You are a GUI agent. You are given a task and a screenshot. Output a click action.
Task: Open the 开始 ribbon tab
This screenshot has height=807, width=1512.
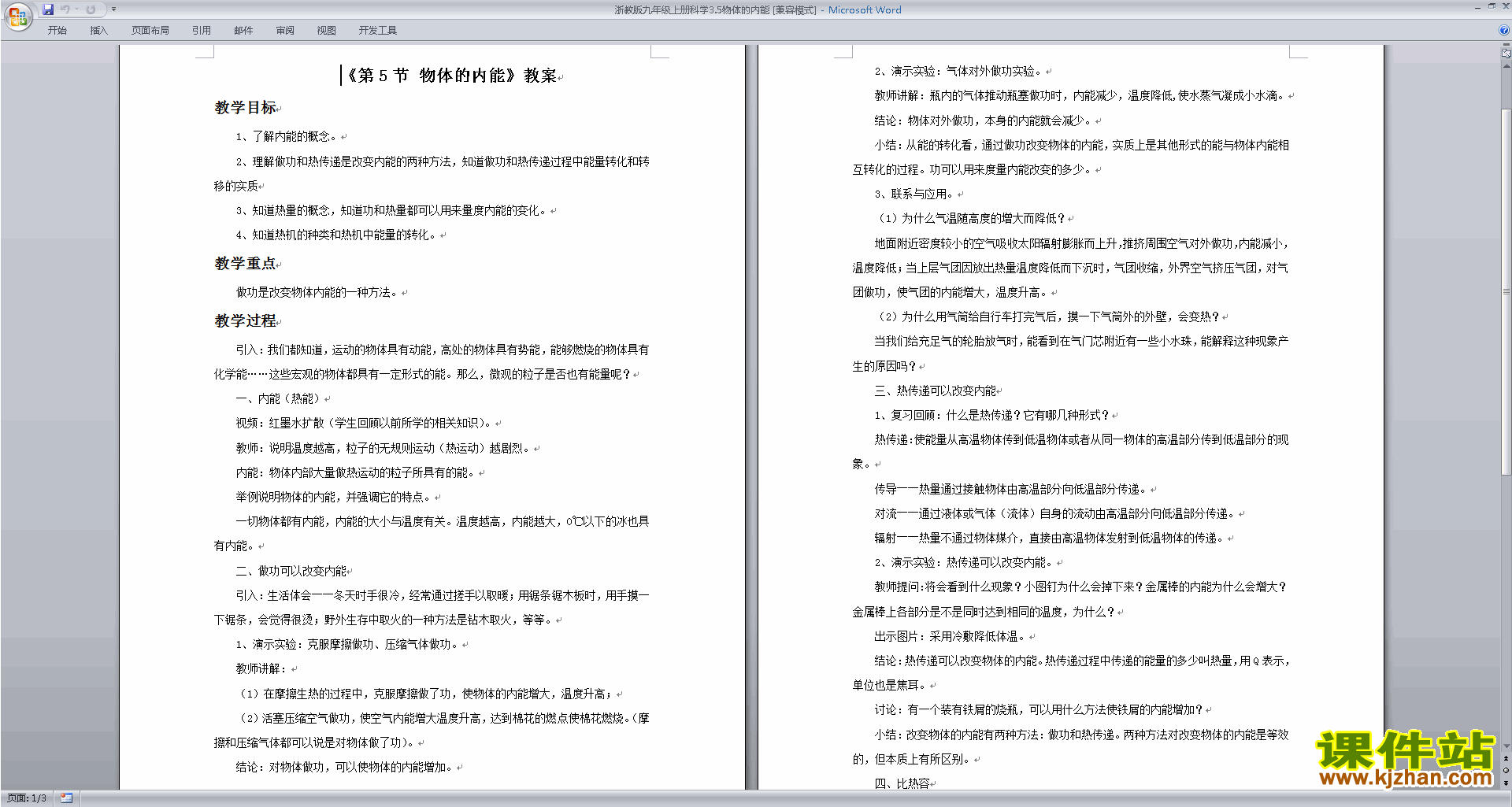pyautogui.click(x=57, y=31)
